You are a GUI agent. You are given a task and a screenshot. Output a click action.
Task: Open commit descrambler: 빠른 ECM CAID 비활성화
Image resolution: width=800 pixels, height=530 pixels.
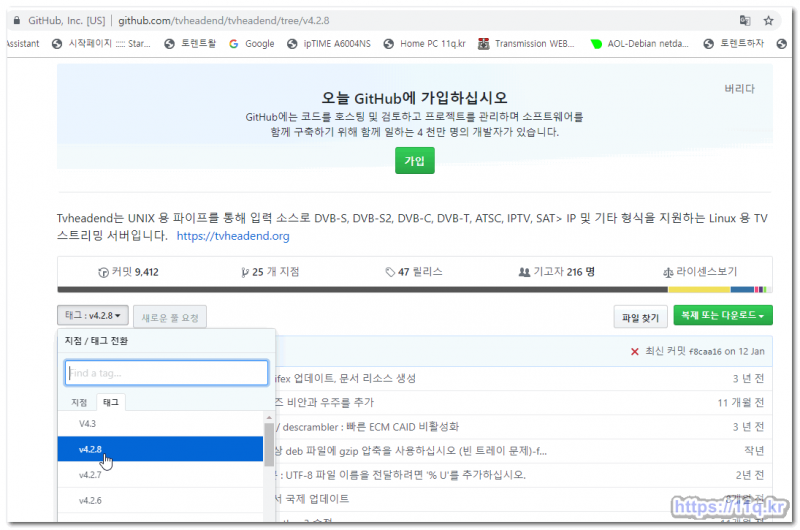pos(367,427)
